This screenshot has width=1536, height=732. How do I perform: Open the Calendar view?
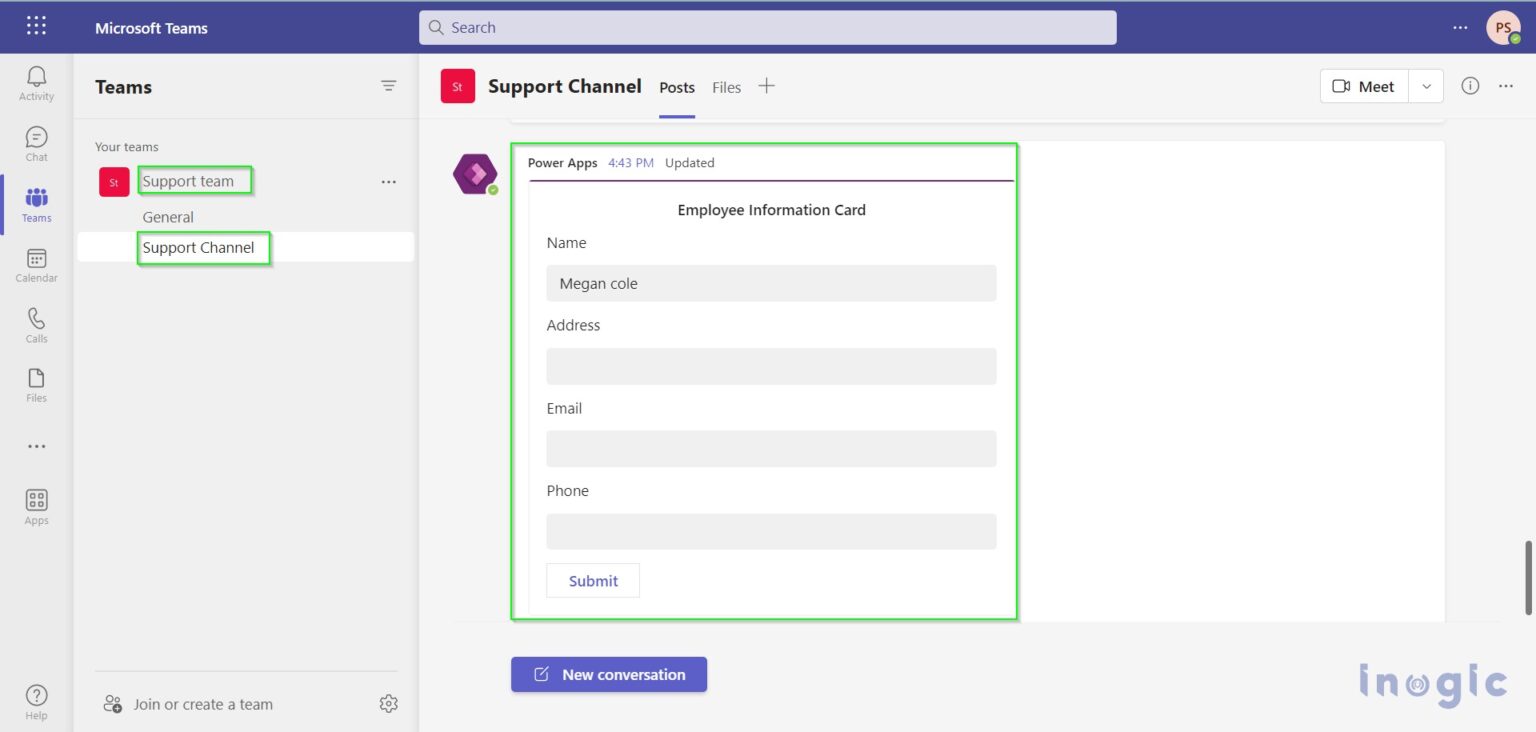tap(36, 262)
